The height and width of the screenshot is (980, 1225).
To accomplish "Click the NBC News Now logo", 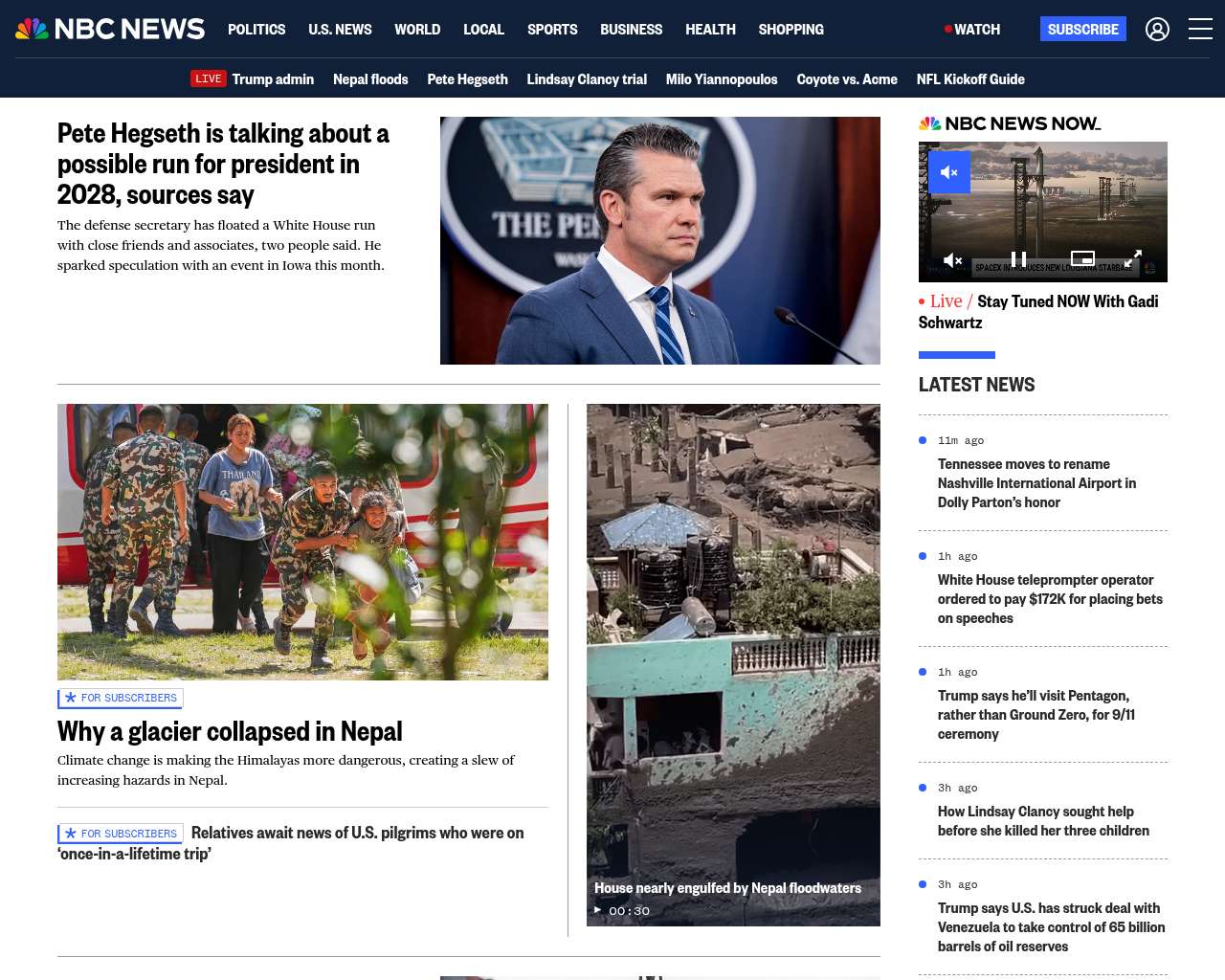I will (x=1010, y=123).
